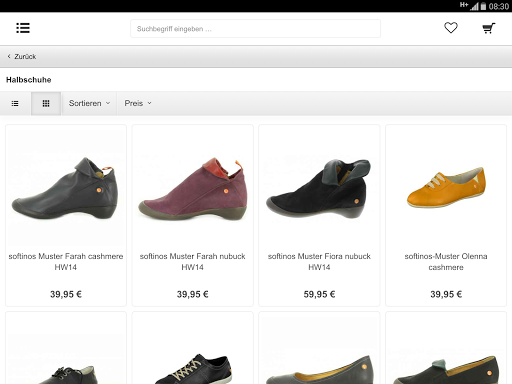Expand the Sortieren dropdown
Image resolution: width=512 pixels, height=384 pixels.
point(89,103)
